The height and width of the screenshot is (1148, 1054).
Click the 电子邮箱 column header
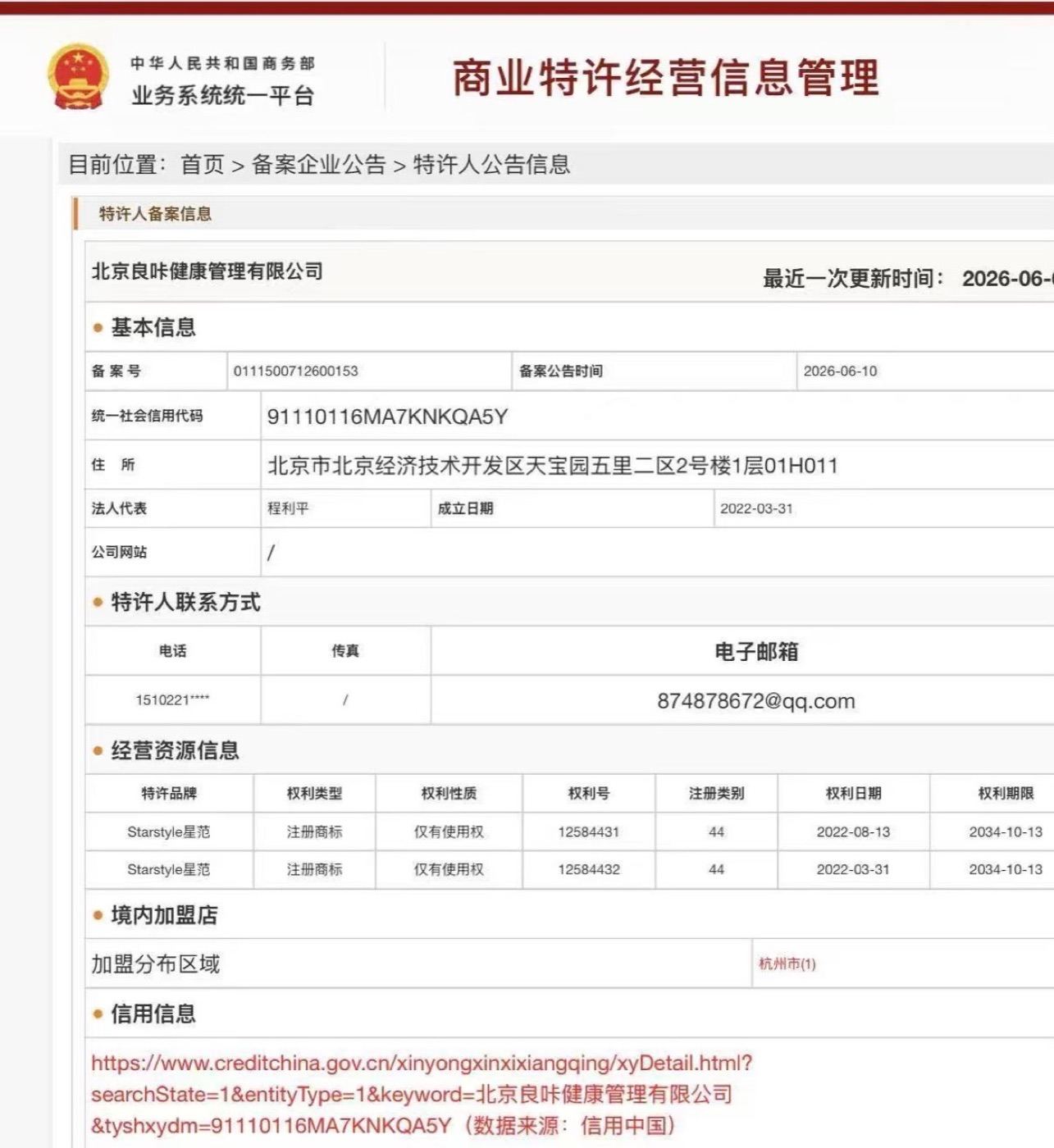point(756,651)
